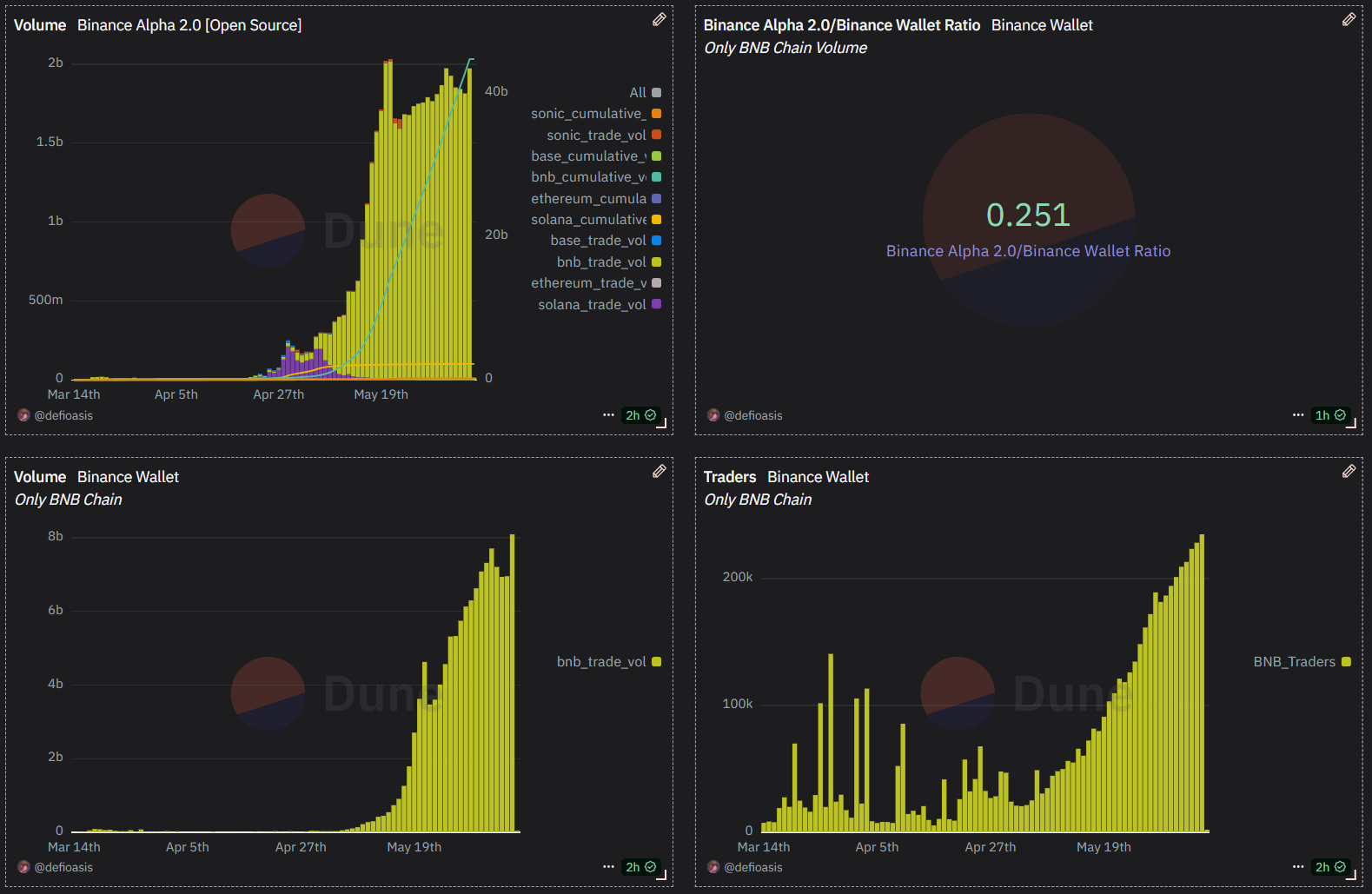Open three-dots menu on Alpha 2.0 Volume panel
1372x894 pixels.
[608, 415]
